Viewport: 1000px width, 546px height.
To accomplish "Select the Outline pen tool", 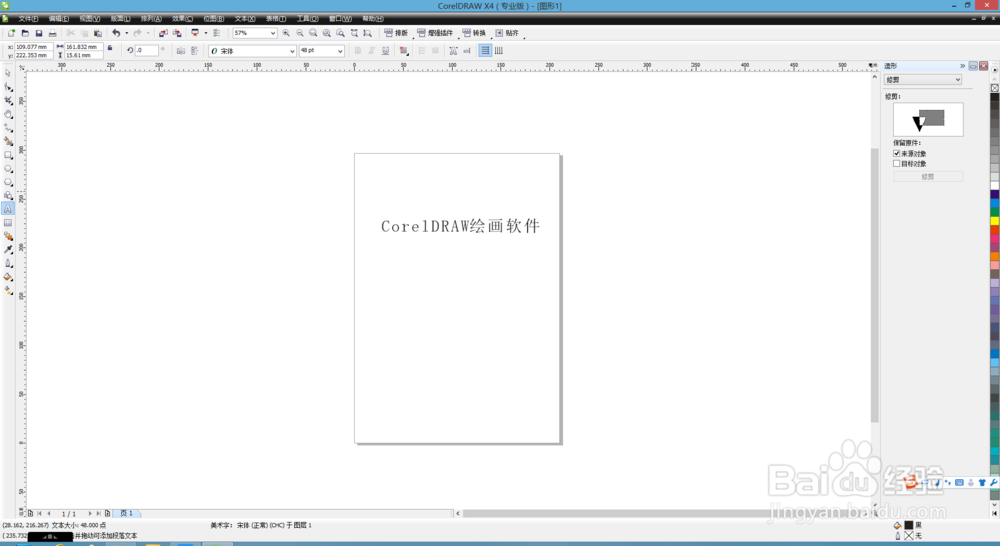I will pos(8,263).
